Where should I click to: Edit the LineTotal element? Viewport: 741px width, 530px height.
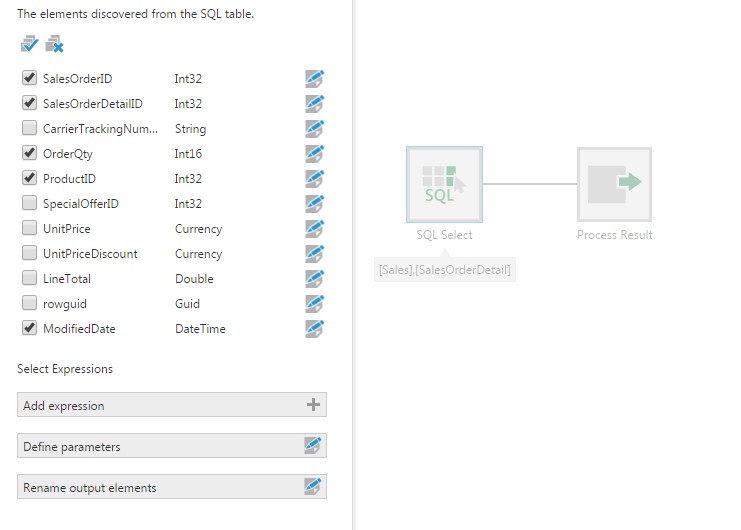(315, 279)
